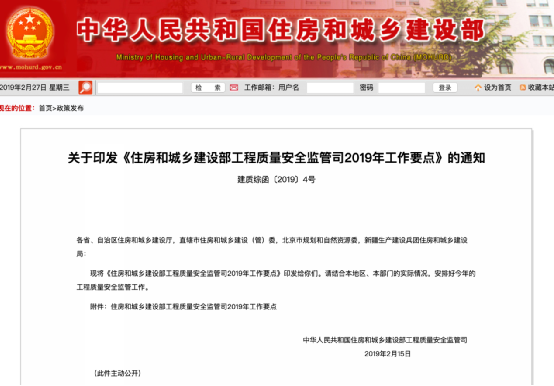Click the 检索 search button

[208, 88]
